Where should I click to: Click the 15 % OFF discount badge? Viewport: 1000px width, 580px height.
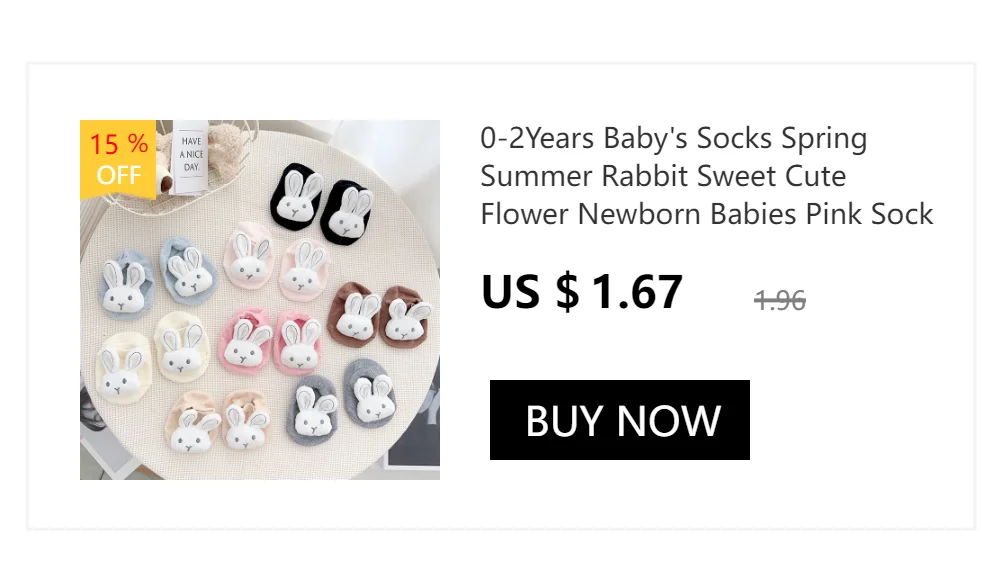(x=118, y=160)
